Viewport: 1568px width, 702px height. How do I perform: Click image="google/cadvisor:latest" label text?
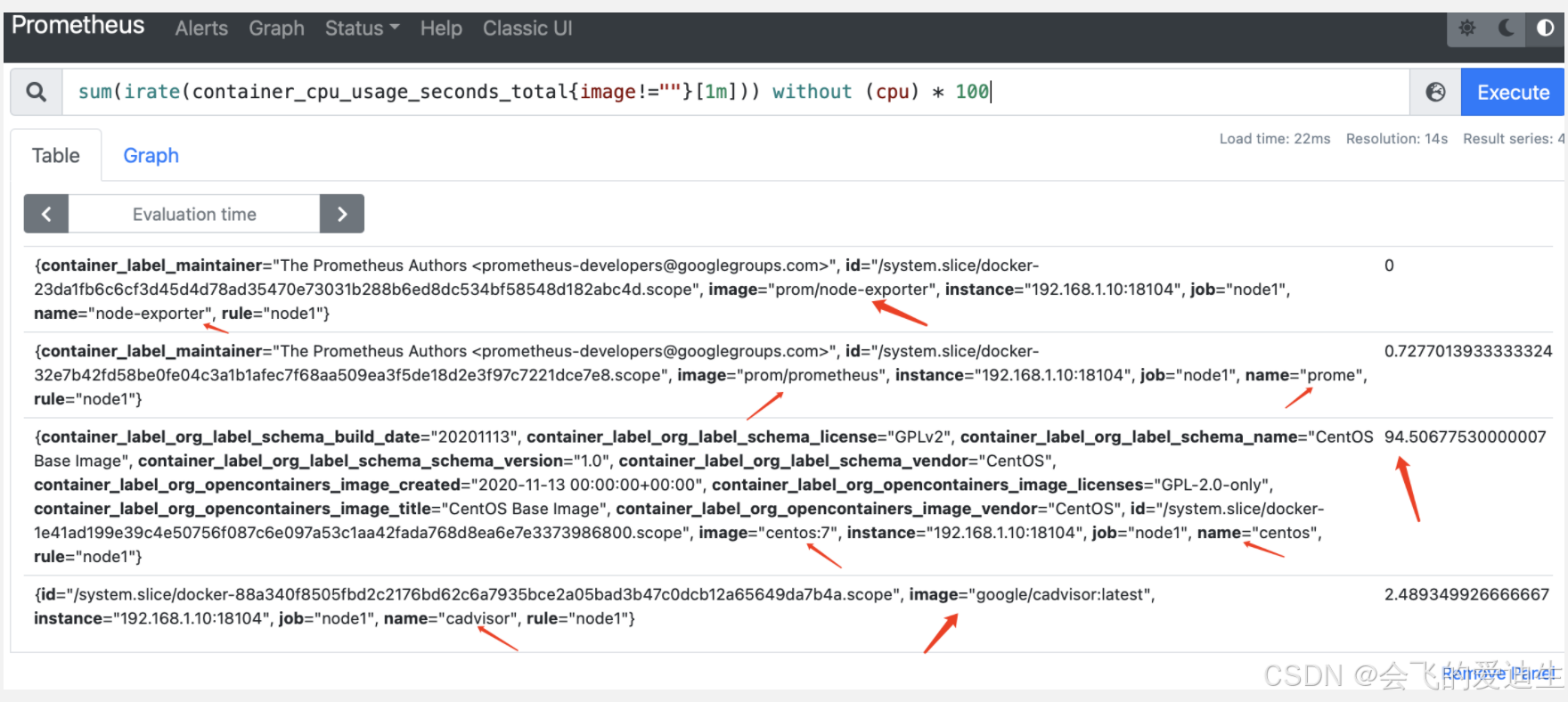pyautogui.click(x=1032, y=594)
